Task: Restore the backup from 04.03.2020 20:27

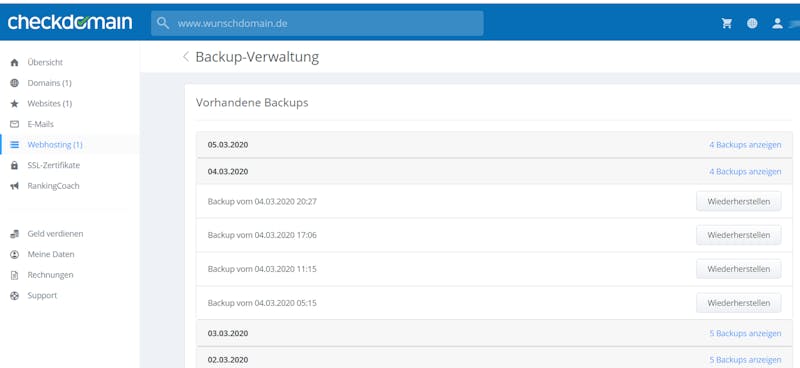Action: tap(738, 202)
